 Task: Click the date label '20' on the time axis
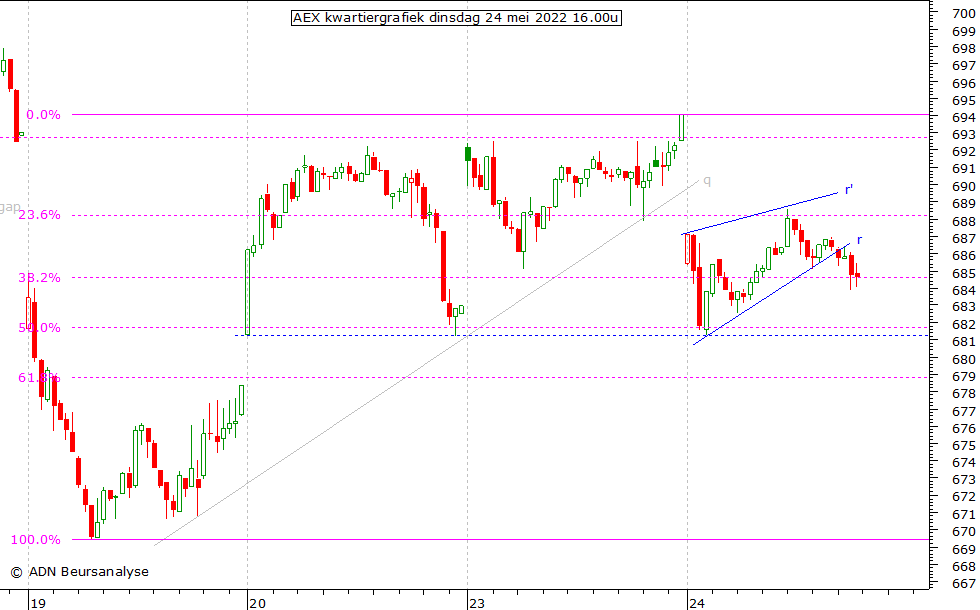(x=257, y=603)
